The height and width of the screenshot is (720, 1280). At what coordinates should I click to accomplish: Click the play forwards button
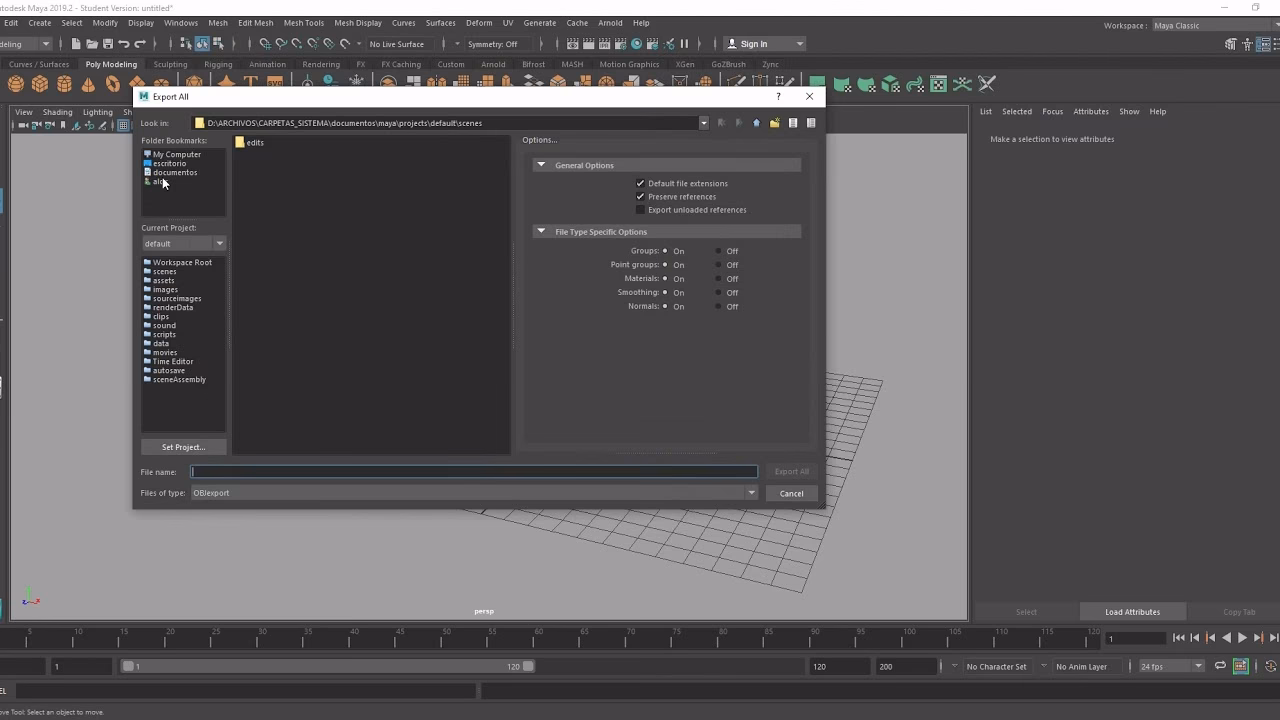coord(1243,638)
